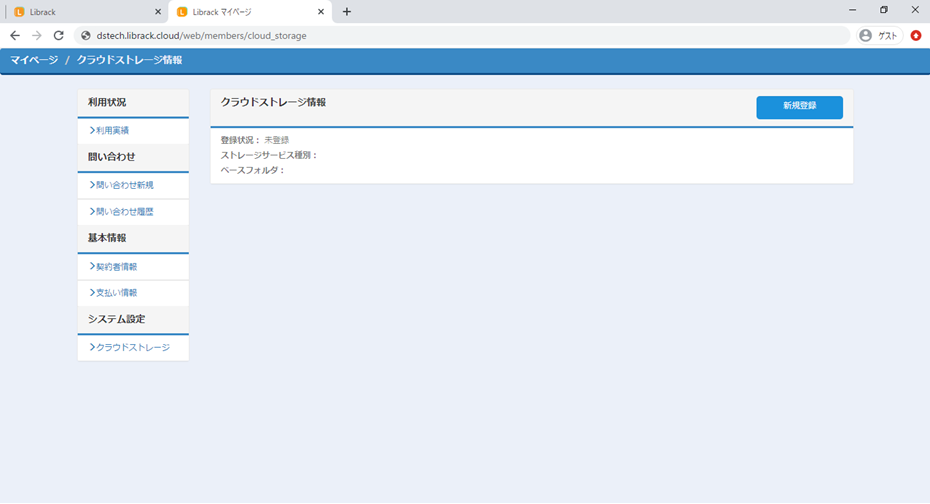Close the first Librack tab
The width and height of the screenshot is (930, 504).
158,12
